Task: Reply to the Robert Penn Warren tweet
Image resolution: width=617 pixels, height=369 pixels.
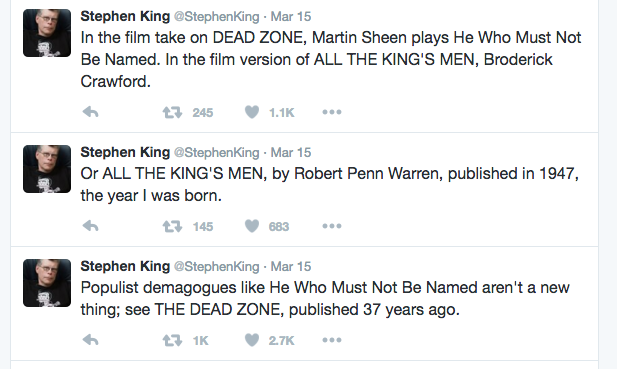Action: [91, 226]
